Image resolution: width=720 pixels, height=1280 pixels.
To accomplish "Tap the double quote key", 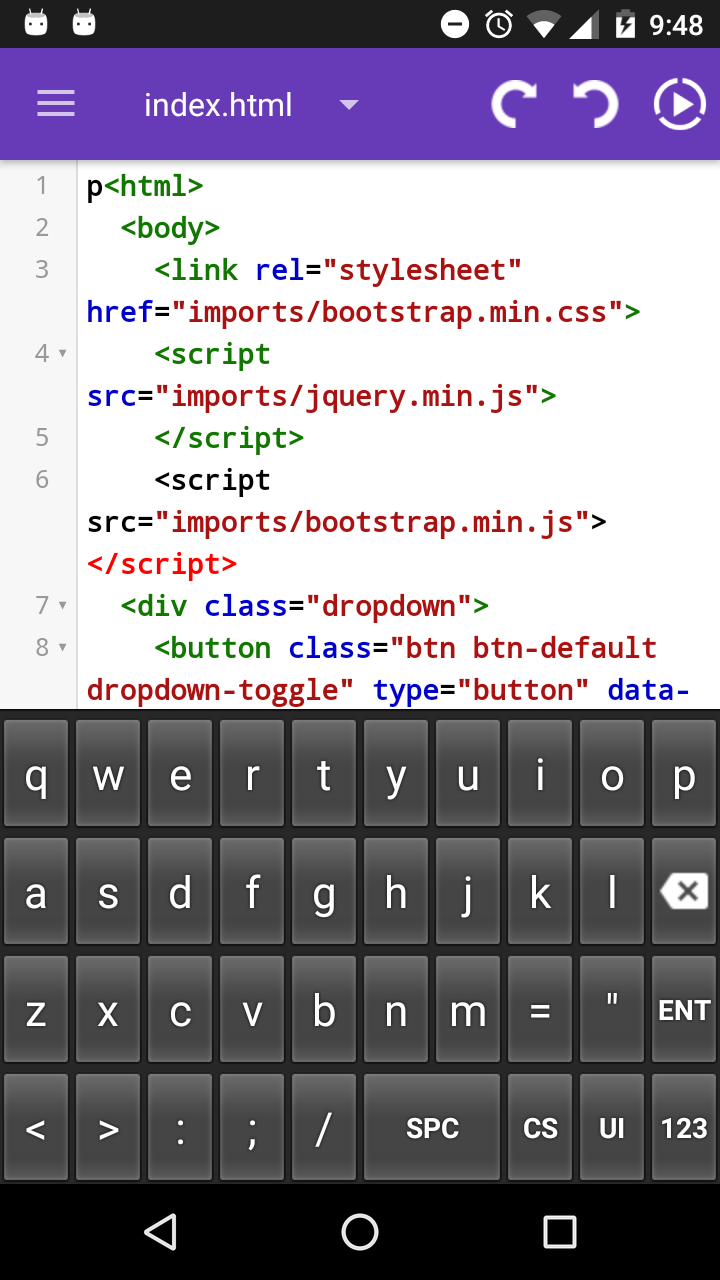I will [612, 1009].
